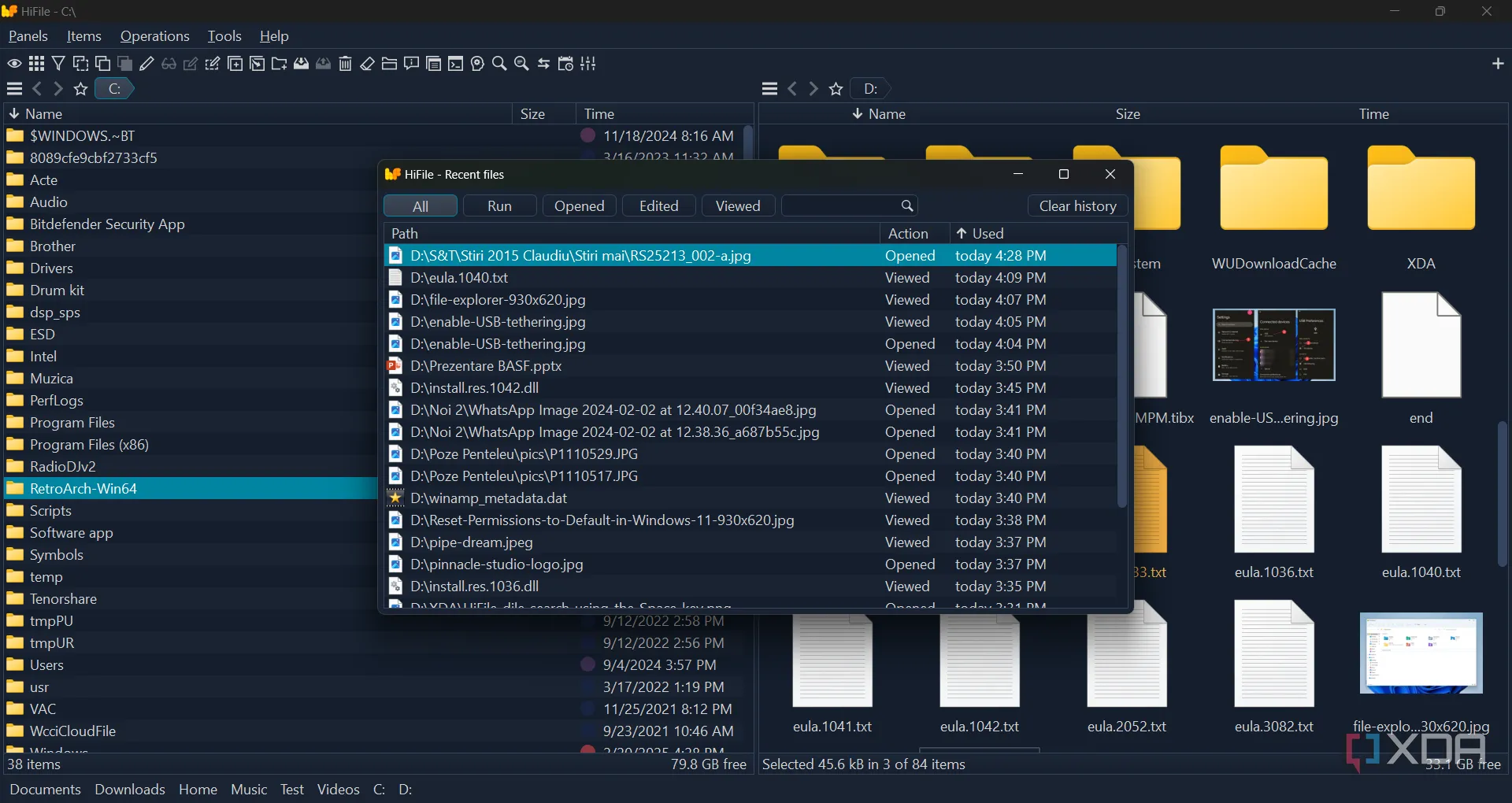Screen dimensions: 1512x803
Task: Click the D: breadcrumb drive button
Action: pyautogui.click(x=870, y=89)
